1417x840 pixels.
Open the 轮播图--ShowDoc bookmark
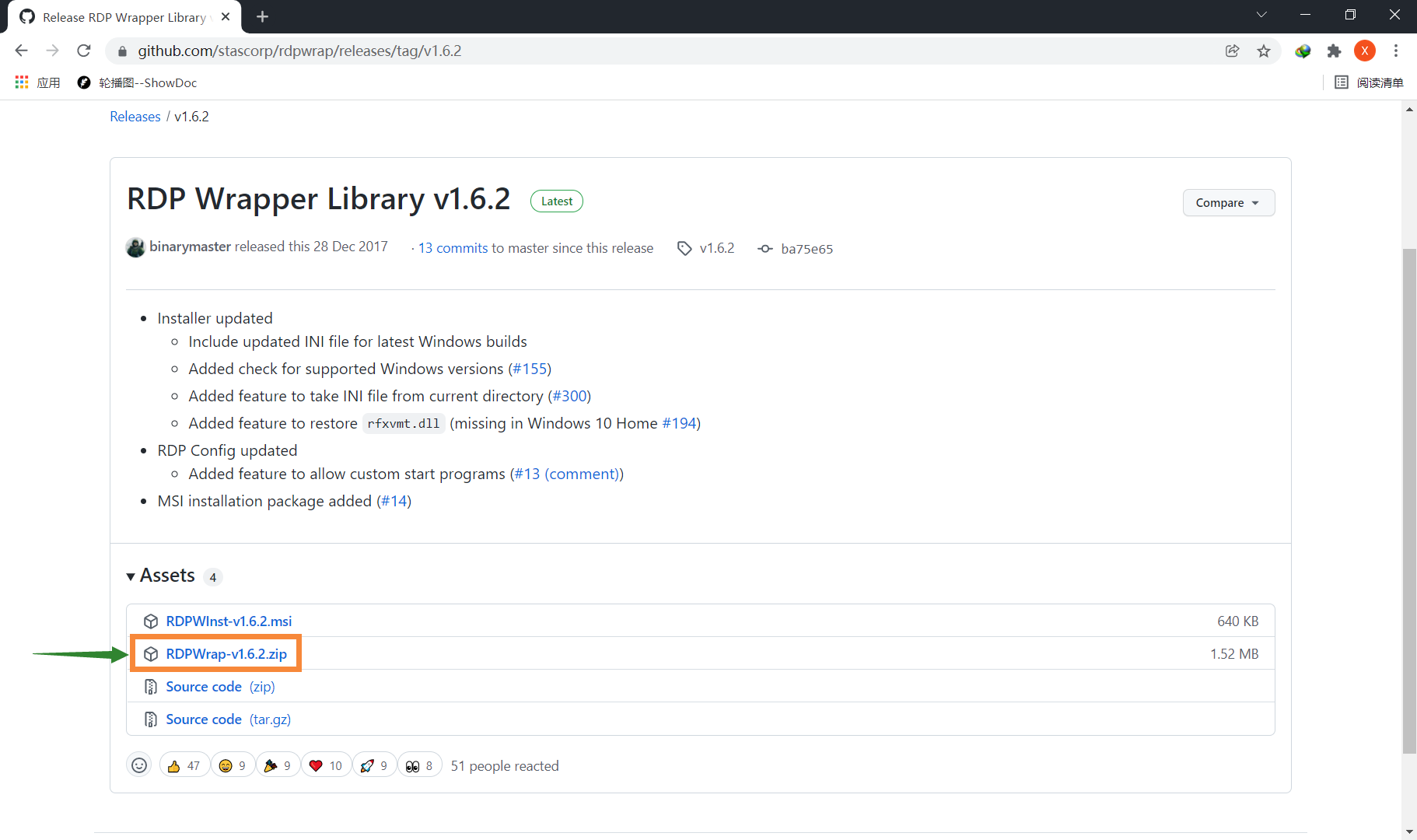point(137,82)
